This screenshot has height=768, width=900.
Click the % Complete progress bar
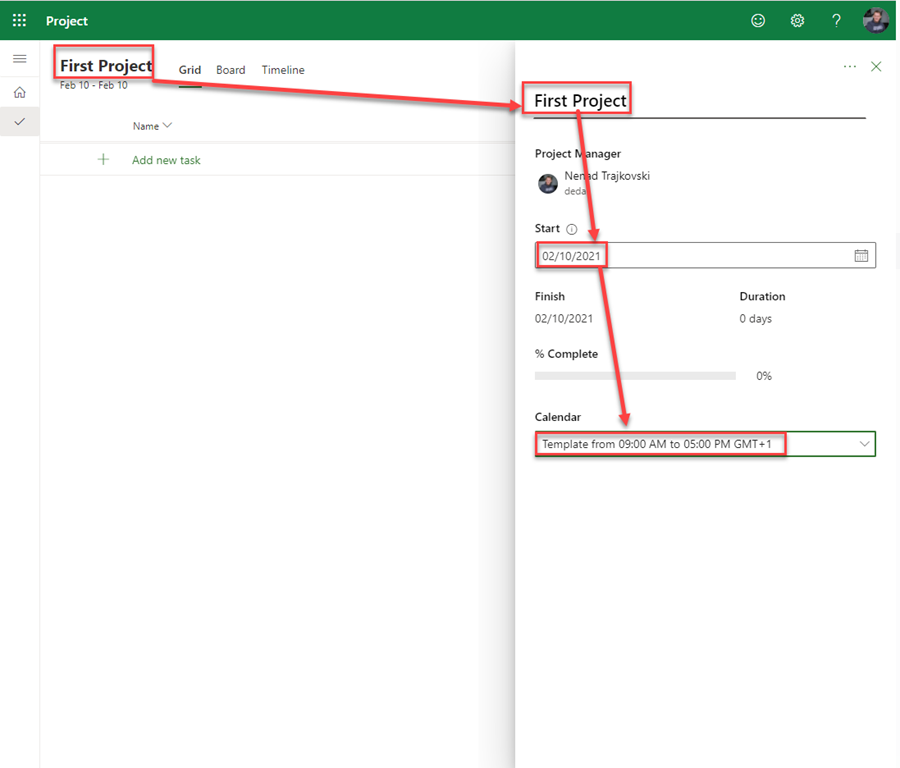pyautogui.click(x=635, y=376)
